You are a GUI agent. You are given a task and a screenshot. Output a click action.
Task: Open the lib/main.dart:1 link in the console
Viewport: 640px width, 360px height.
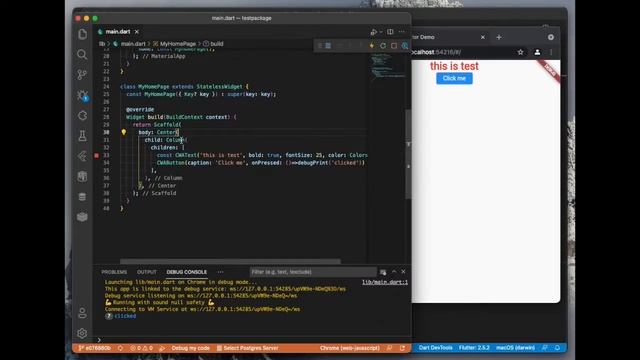click(x=385, y=282)
